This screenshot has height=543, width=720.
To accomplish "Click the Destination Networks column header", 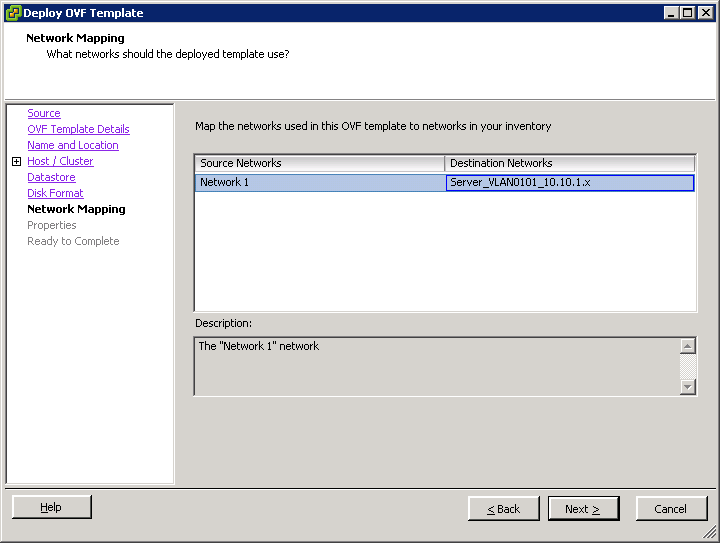I will tap(569, 163).
